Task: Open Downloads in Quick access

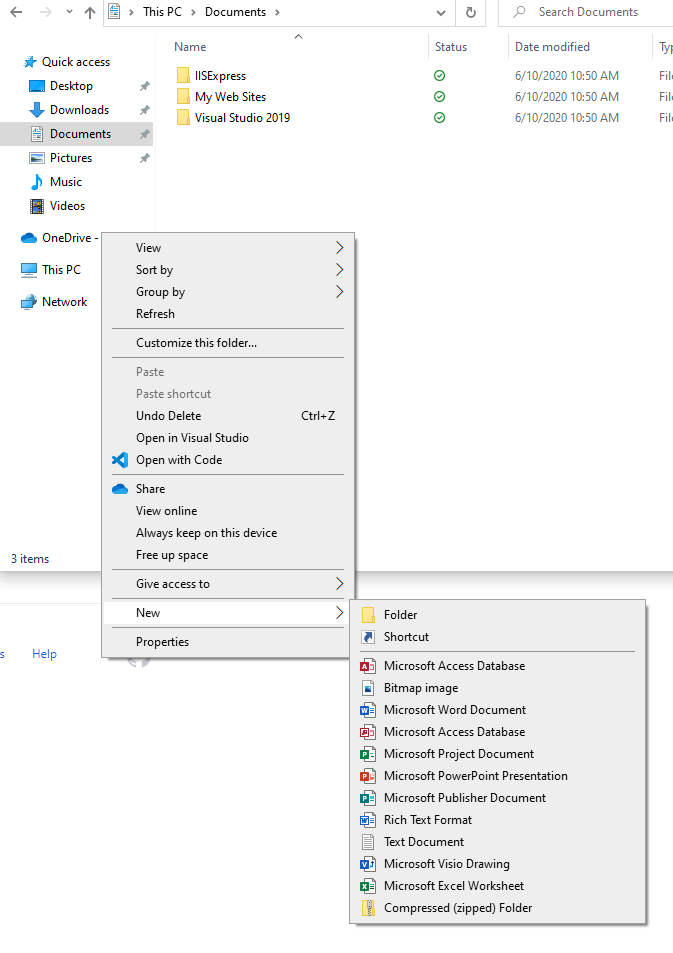Action: [x=80, y=110]
